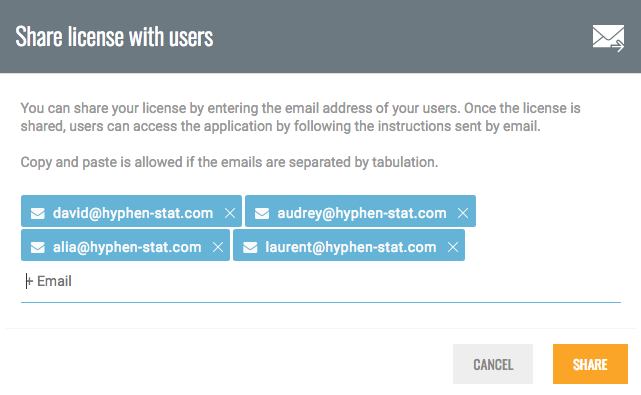Click the 'You can share your license' paragraph
641x395 pixels.
tap(300, 117)
